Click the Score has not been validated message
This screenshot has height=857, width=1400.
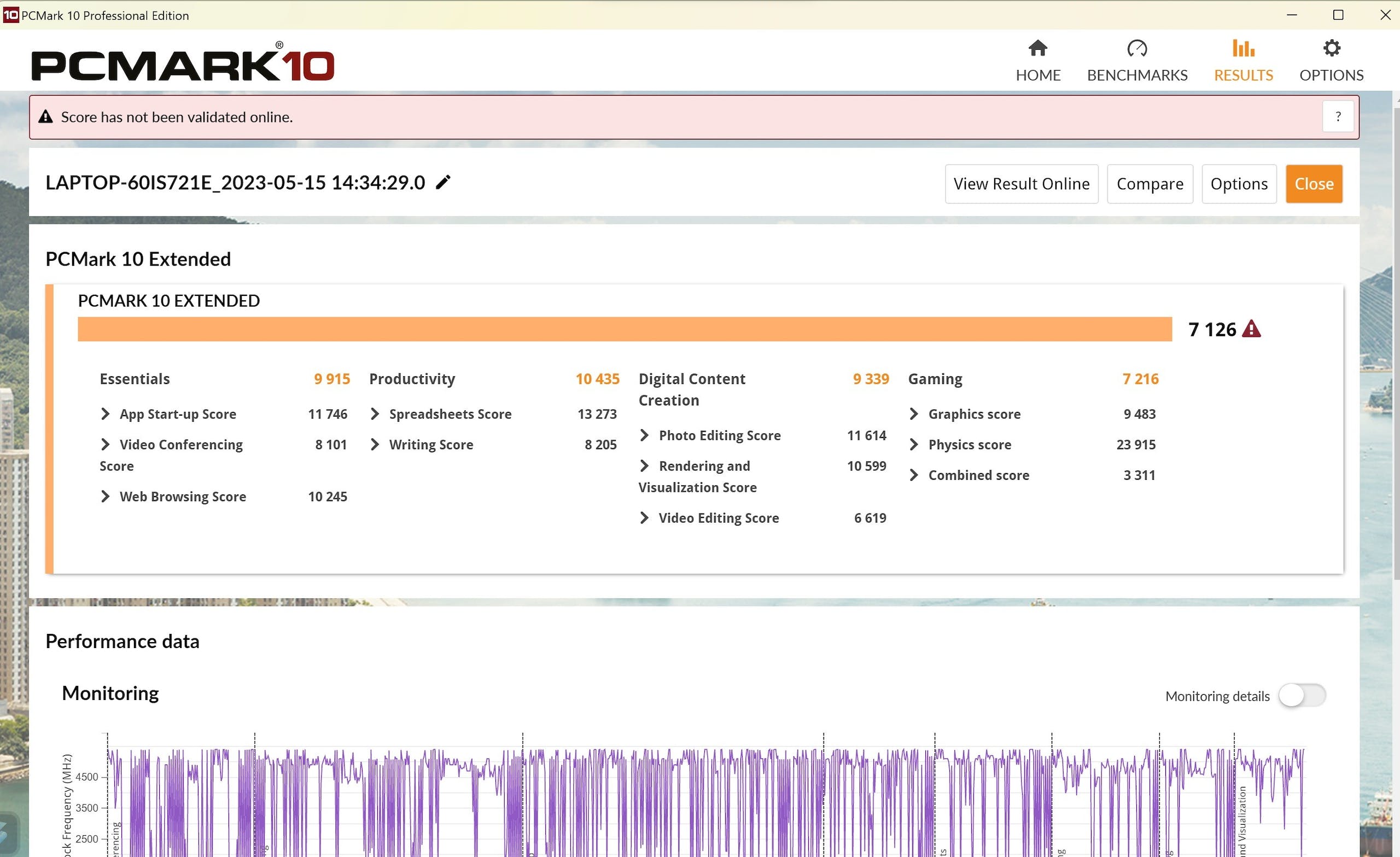(177, 116)
